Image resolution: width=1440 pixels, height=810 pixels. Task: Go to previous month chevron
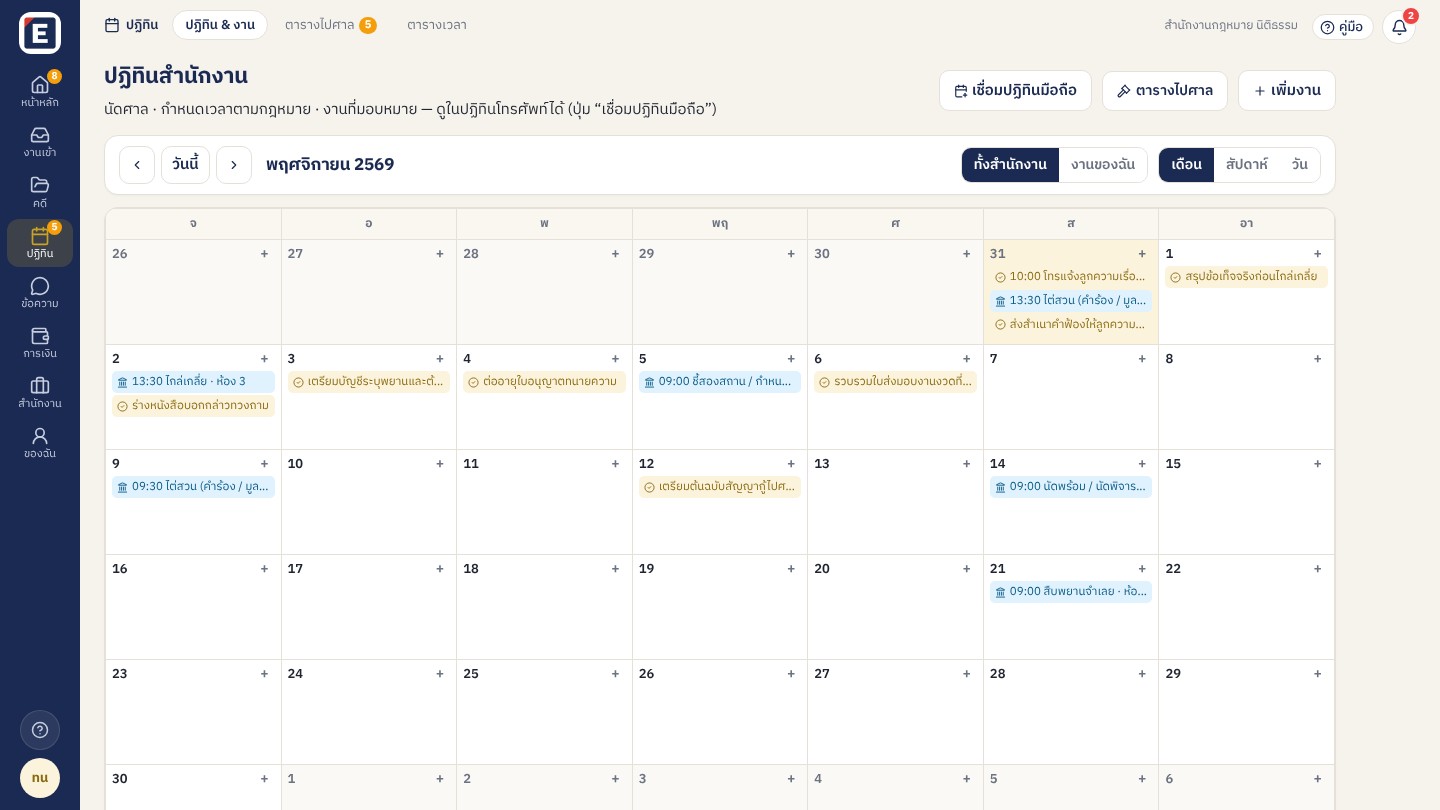pos(137,165)
